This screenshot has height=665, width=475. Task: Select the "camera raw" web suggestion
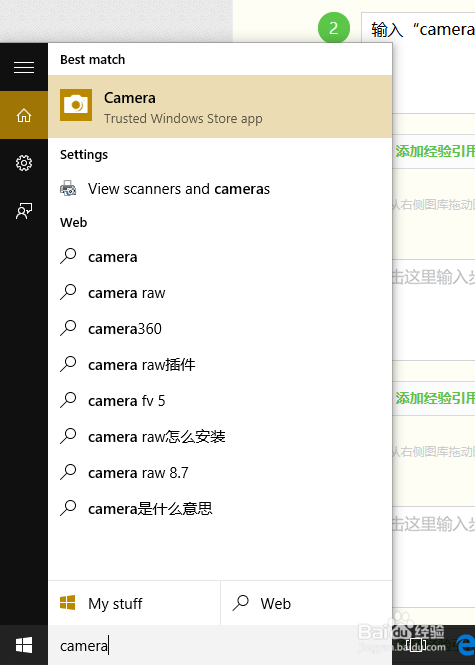tap(220, 293)
